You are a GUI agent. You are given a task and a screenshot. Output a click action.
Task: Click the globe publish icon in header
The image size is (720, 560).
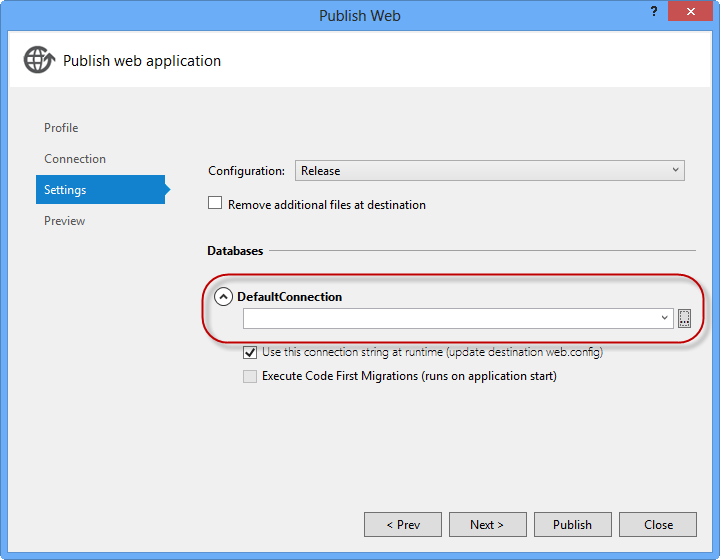click(39, 60)
